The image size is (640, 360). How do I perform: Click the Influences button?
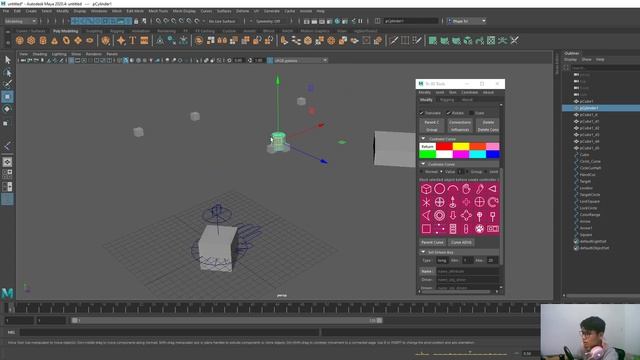pos(460,130)
